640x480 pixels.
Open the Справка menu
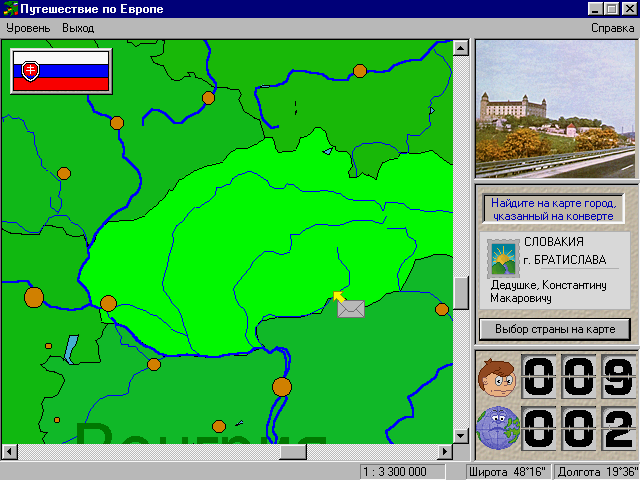point(612,28)
